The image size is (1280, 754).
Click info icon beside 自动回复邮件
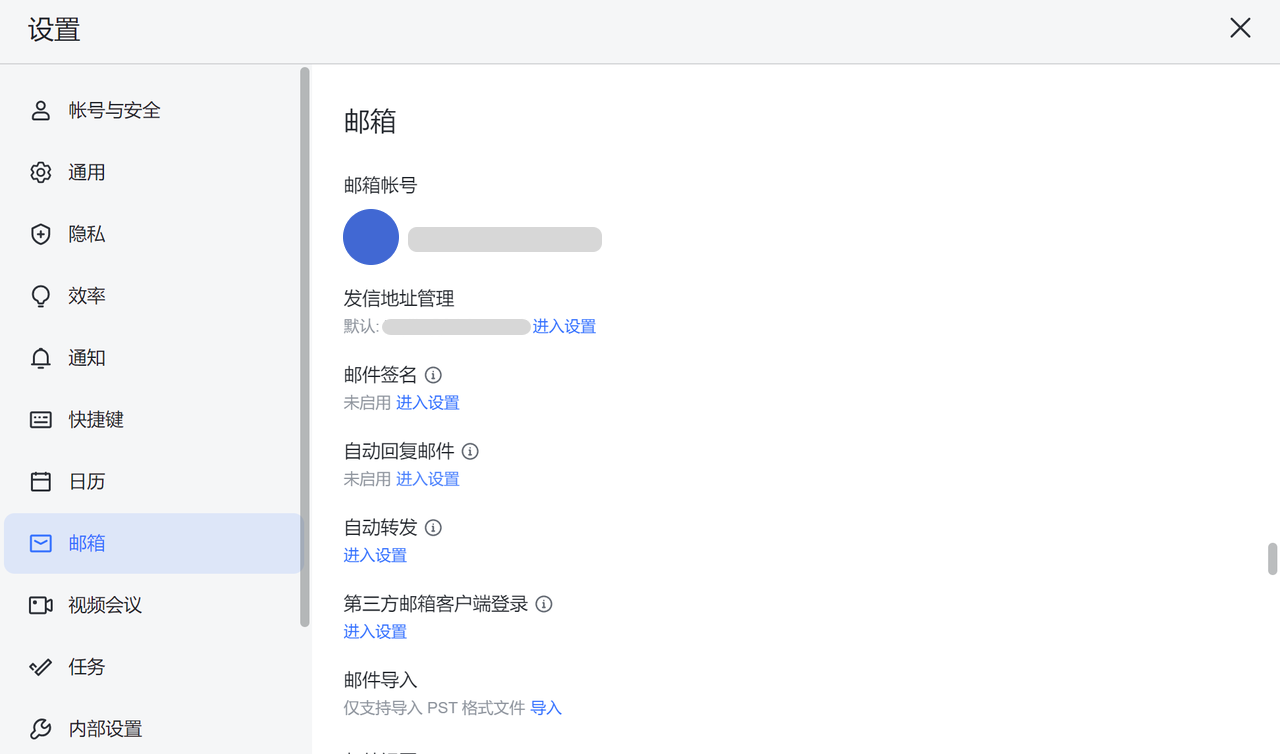(470, 451)
